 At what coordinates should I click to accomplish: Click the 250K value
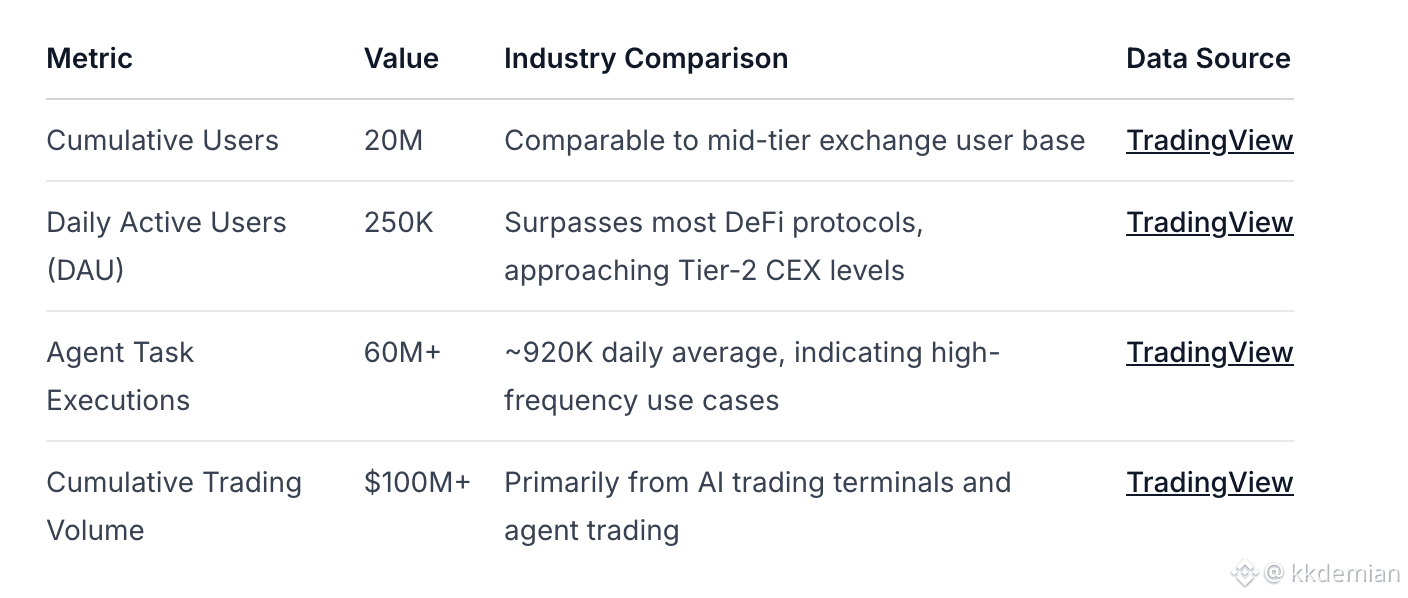tap(398, 222)
